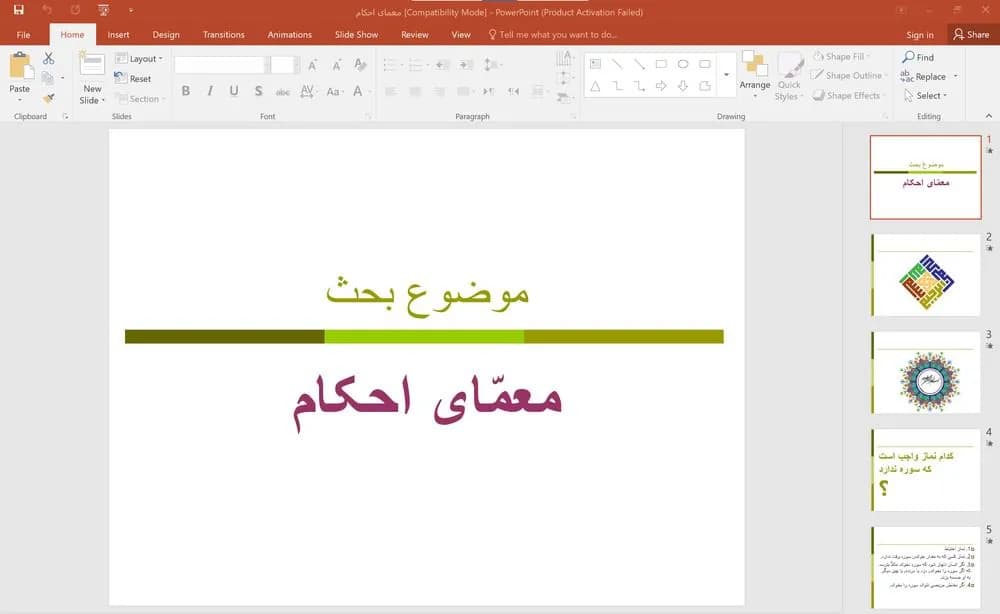Click the font size box

(283, 64)
